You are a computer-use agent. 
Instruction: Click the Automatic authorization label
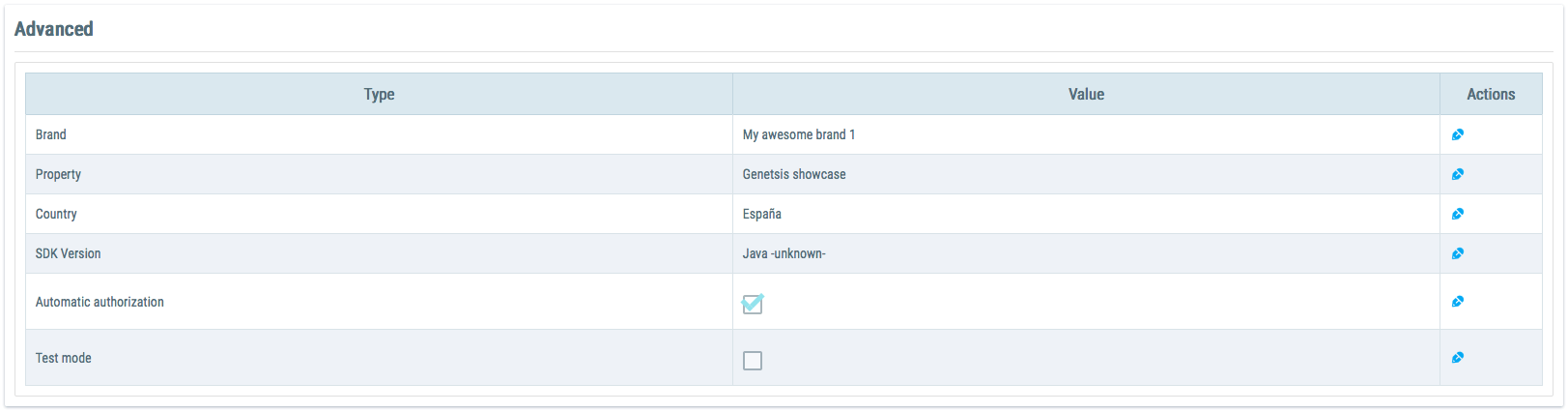point(100,302)
